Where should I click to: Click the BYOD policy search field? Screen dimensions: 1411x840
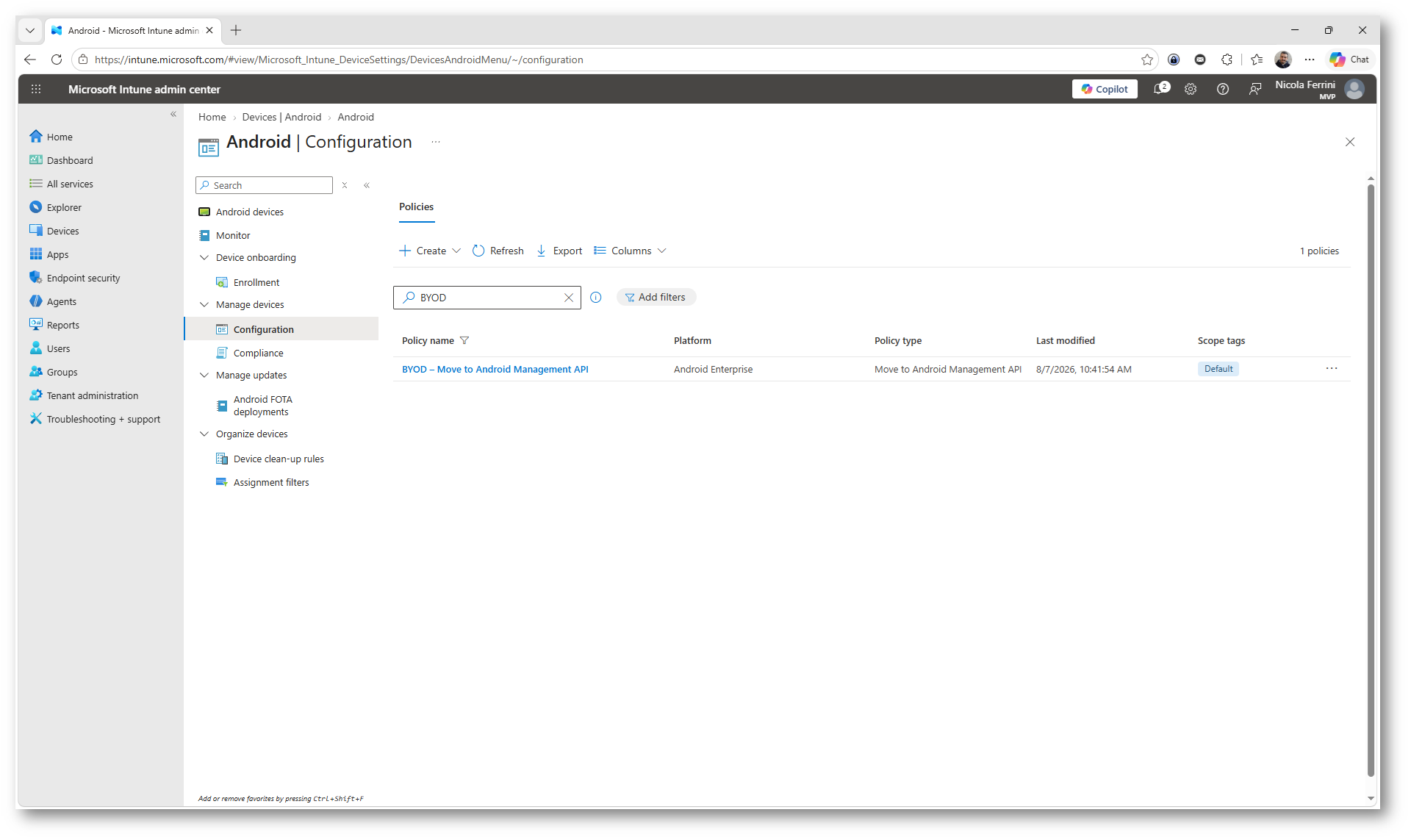click(x=487, y=298)
